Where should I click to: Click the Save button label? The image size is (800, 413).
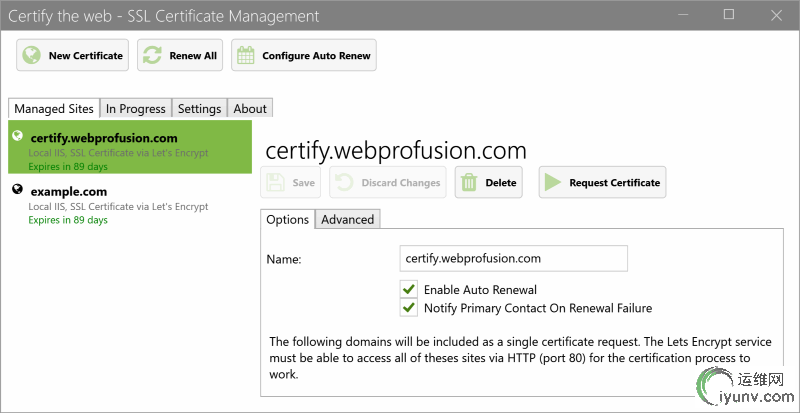tap(304, 183)
